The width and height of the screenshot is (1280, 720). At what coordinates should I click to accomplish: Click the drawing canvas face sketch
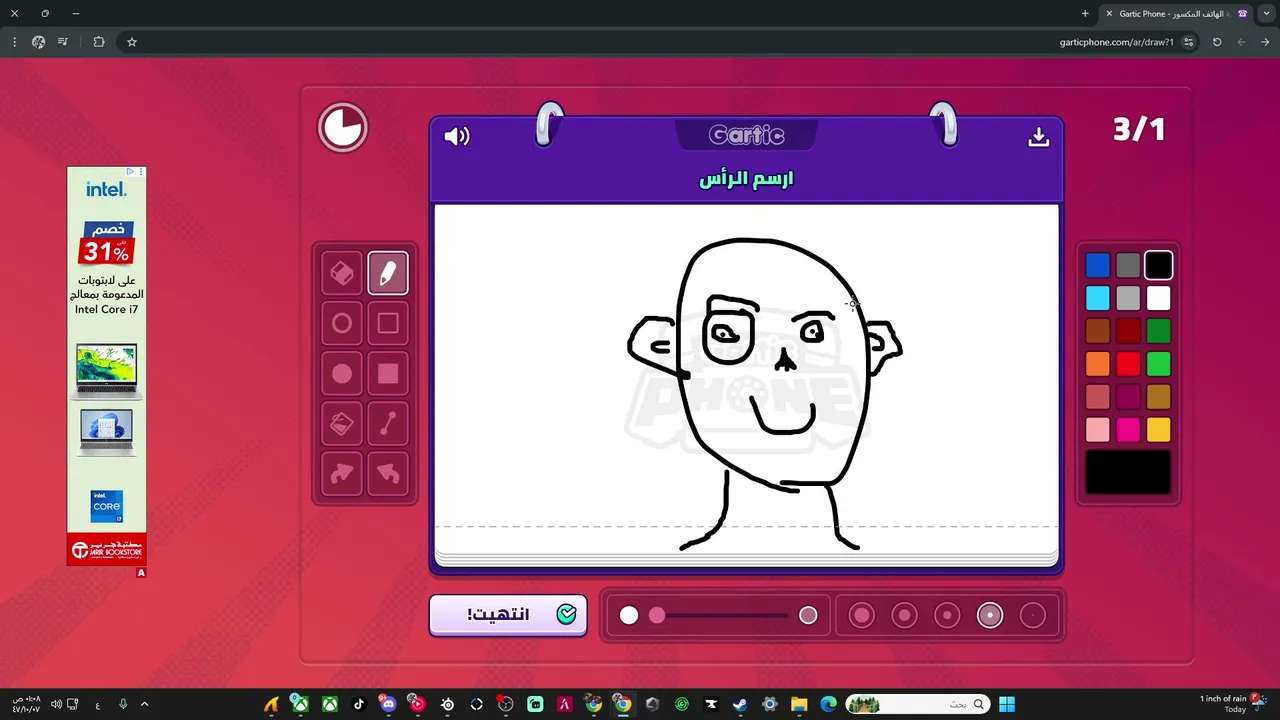[x=766, y=393]
